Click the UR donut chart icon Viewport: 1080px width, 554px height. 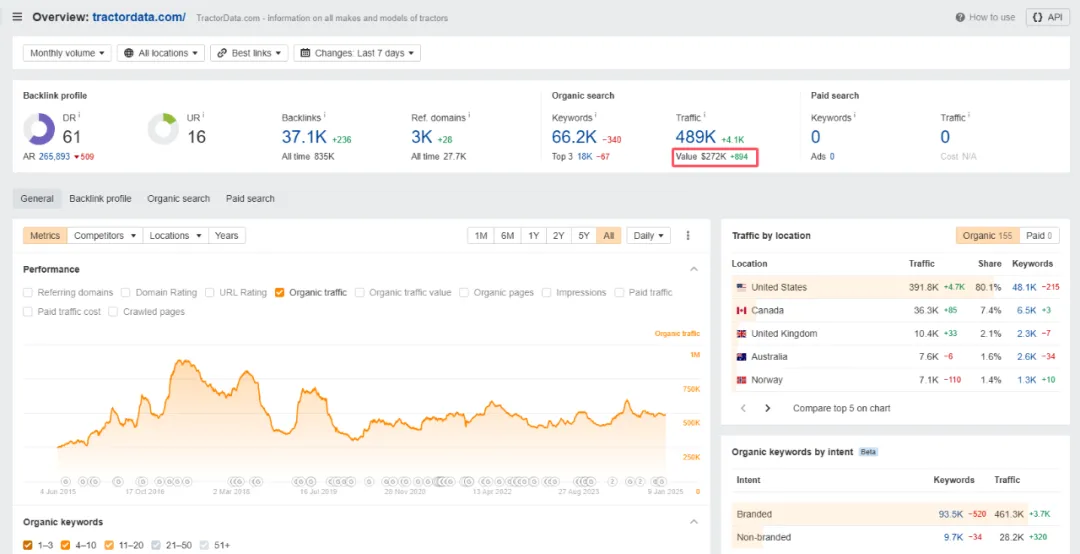coord(164,130)
